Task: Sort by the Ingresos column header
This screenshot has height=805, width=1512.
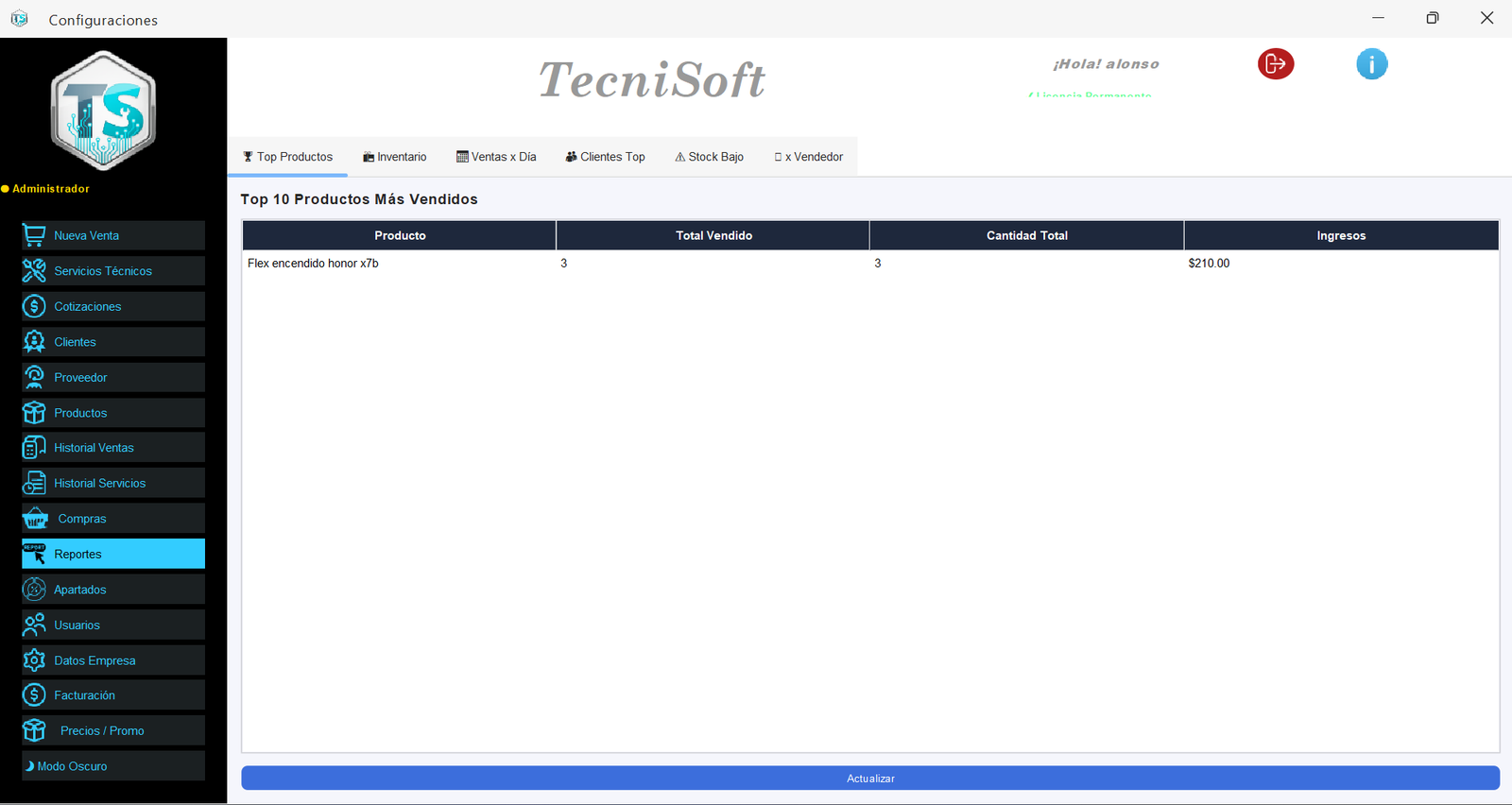Action: (1341, 235)
